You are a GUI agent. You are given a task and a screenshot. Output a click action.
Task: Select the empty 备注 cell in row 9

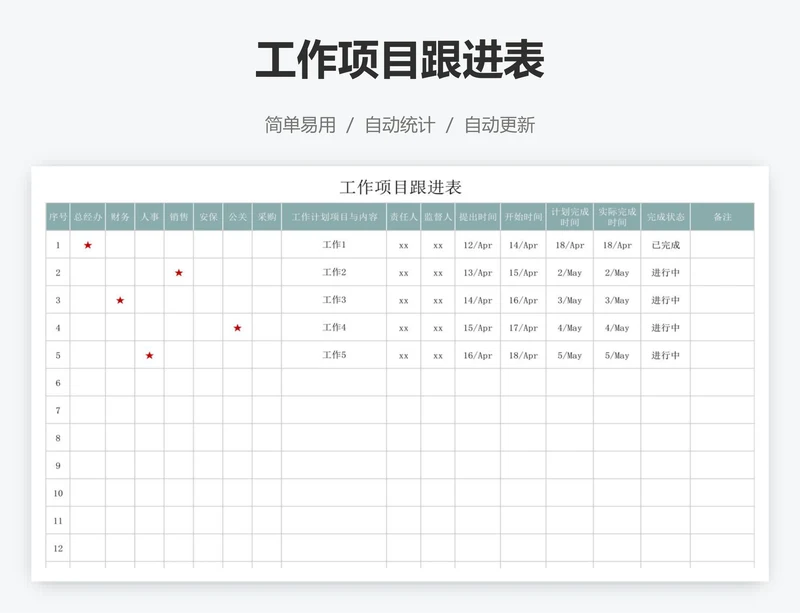tap(722, 465)
